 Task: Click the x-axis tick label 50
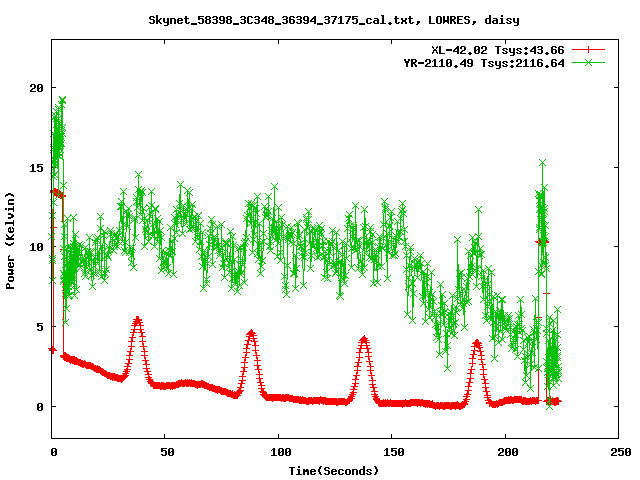[167, 452]
